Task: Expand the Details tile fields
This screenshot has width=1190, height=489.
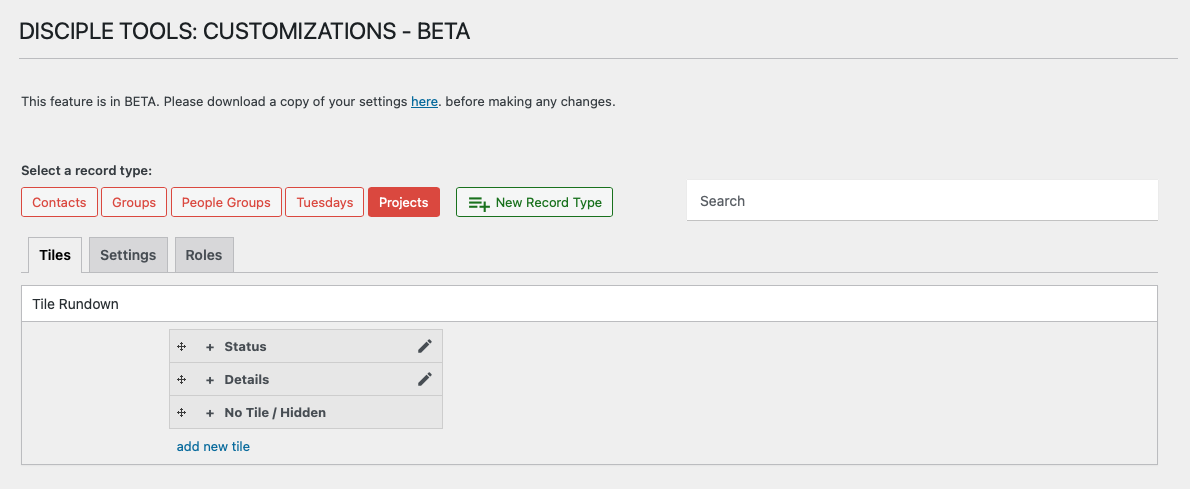Action: pos(210,380)
